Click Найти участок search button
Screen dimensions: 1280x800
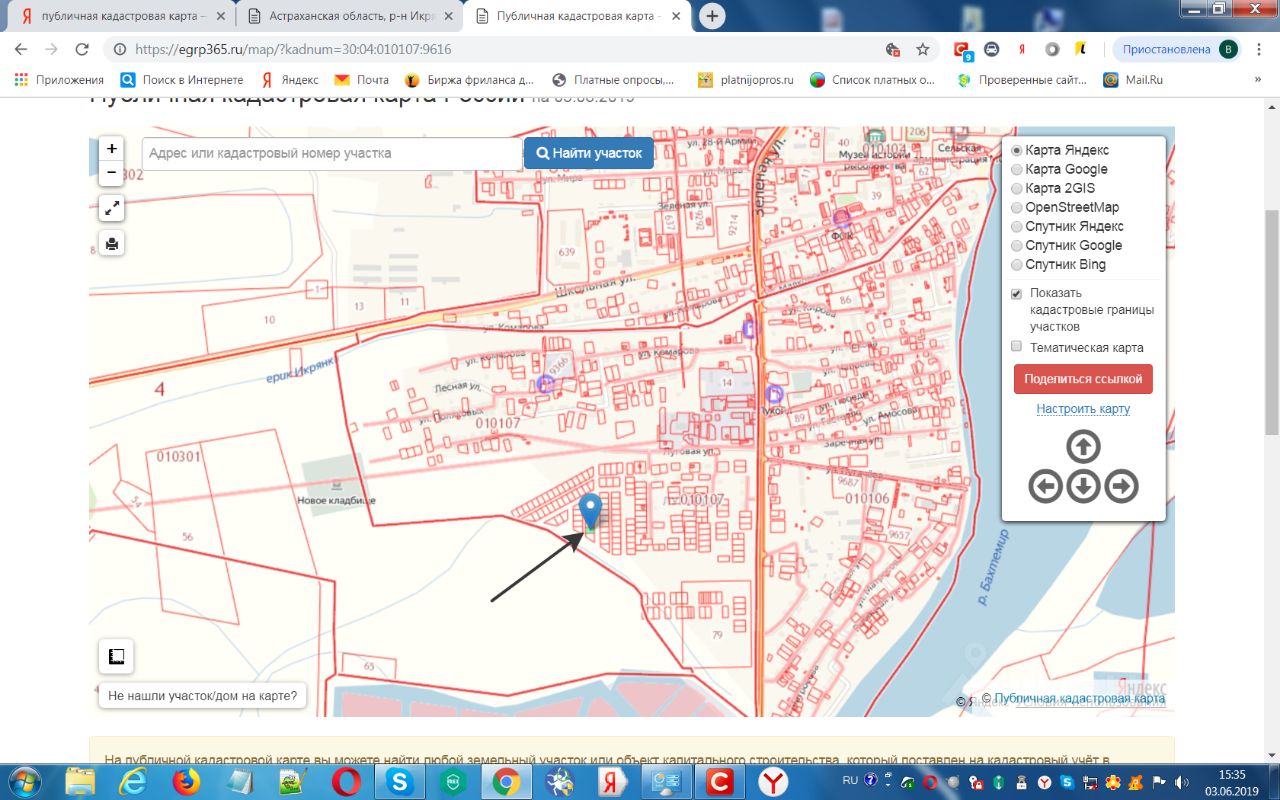click(x=589, y=153)
